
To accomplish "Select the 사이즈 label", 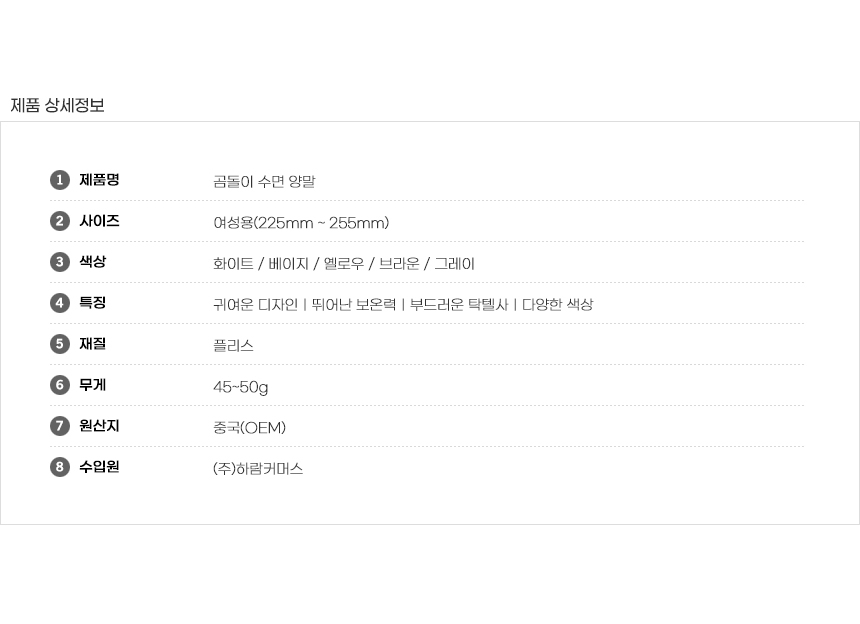I will (99, 221).
